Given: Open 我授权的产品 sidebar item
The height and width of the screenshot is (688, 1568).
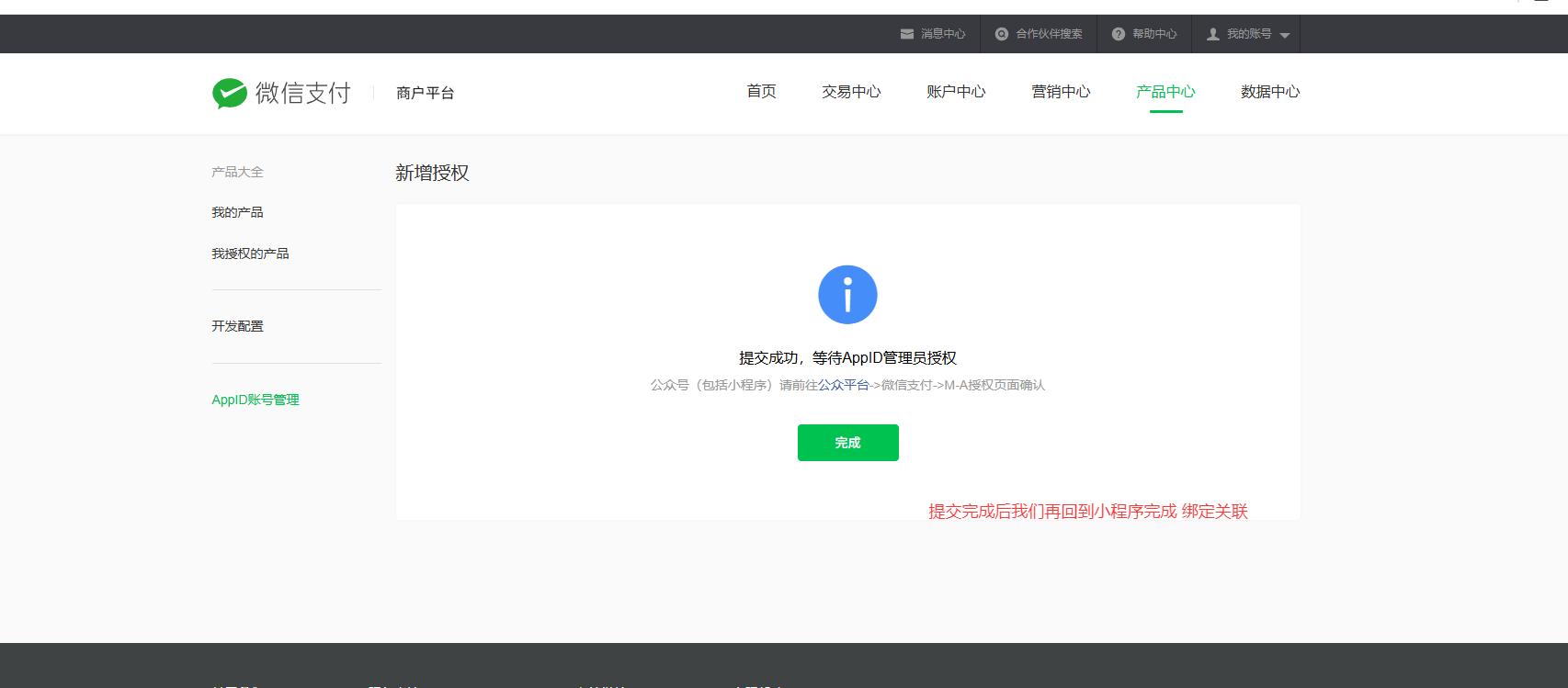Looking at the screenshot, I should (250, 254).
